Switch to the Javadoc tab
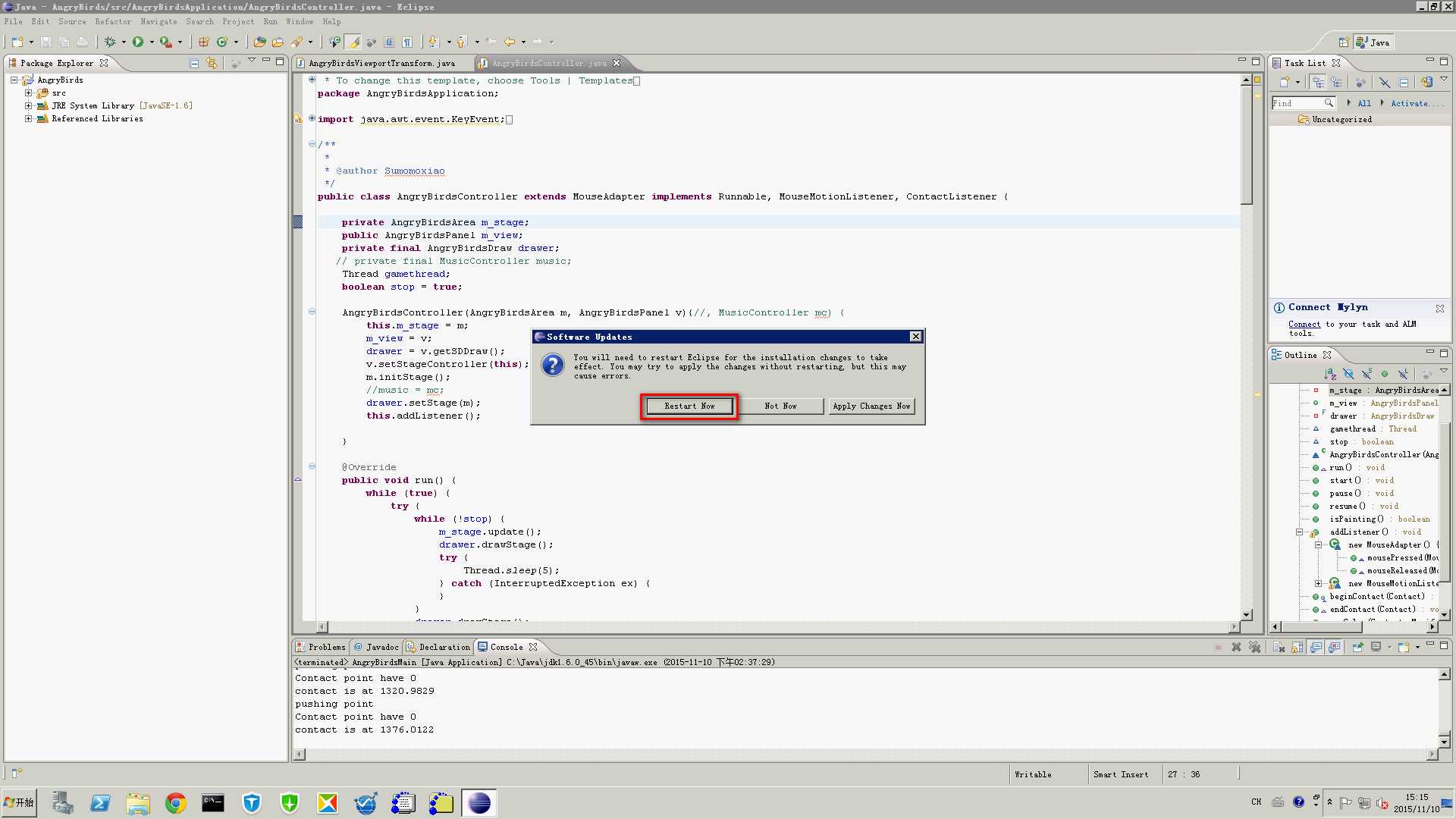The height and width of the screenshot is (819, 1456). [375, 647]
